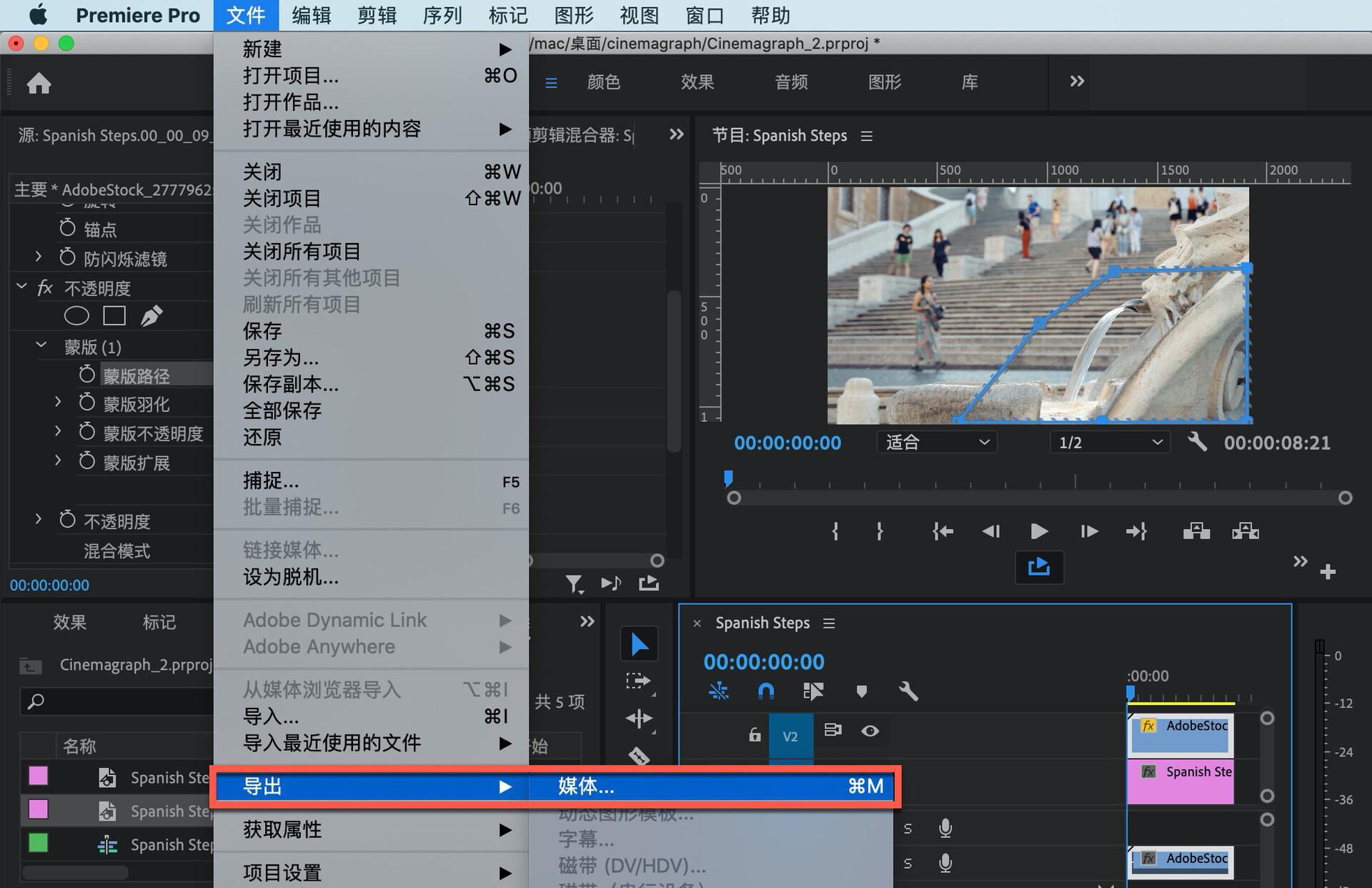Toggle sync lock on V2 track
This screenshot has width=1372, height=888.
(832, 730)
